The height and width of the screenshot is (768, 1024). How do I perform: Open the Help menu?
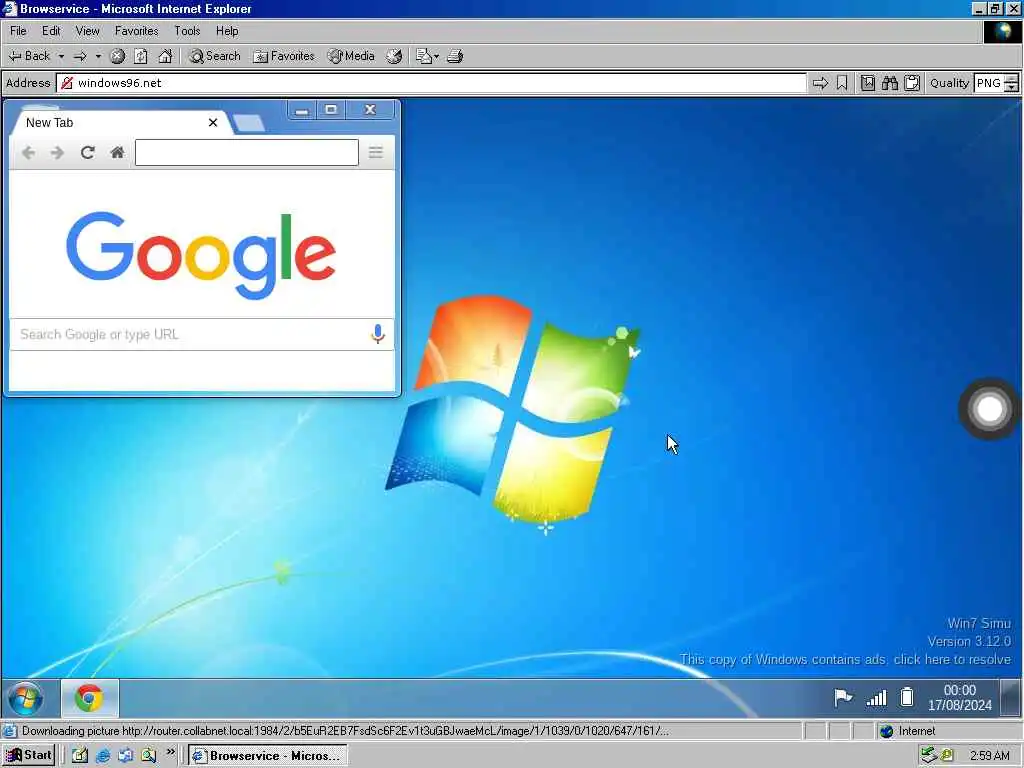point(227,31)
